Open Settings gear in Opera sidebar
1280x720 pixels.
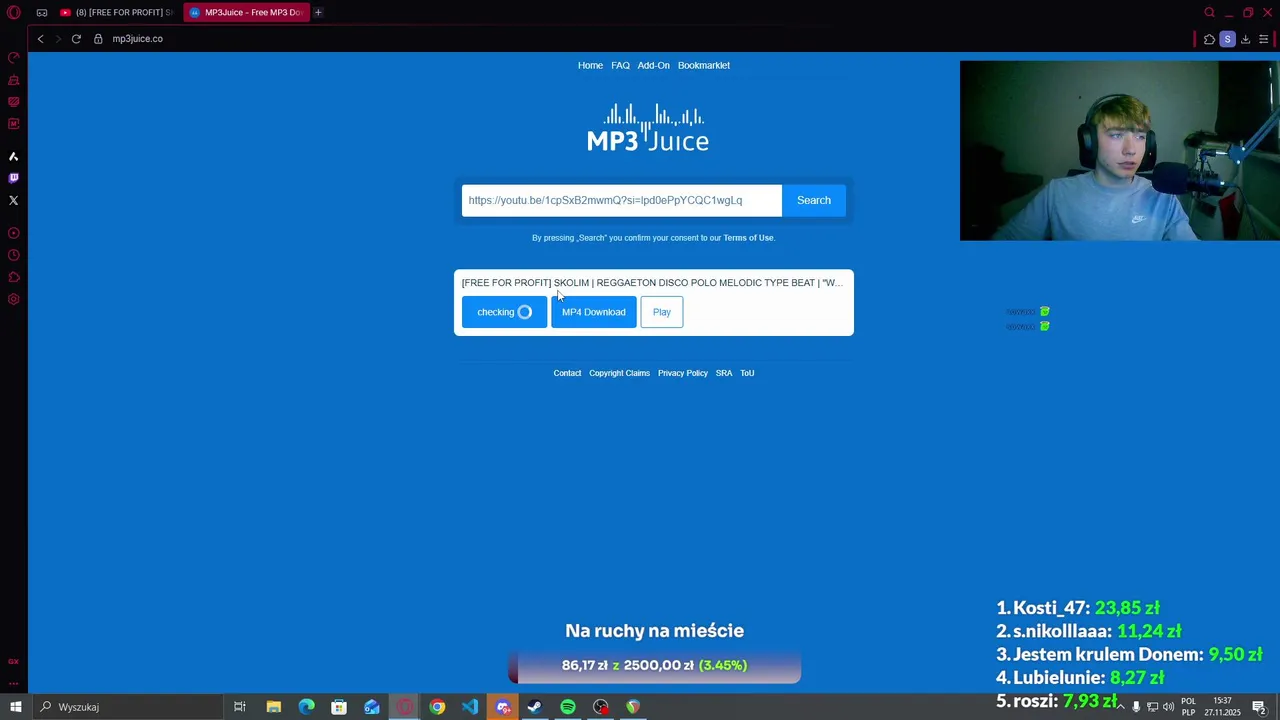click(14, 299)
